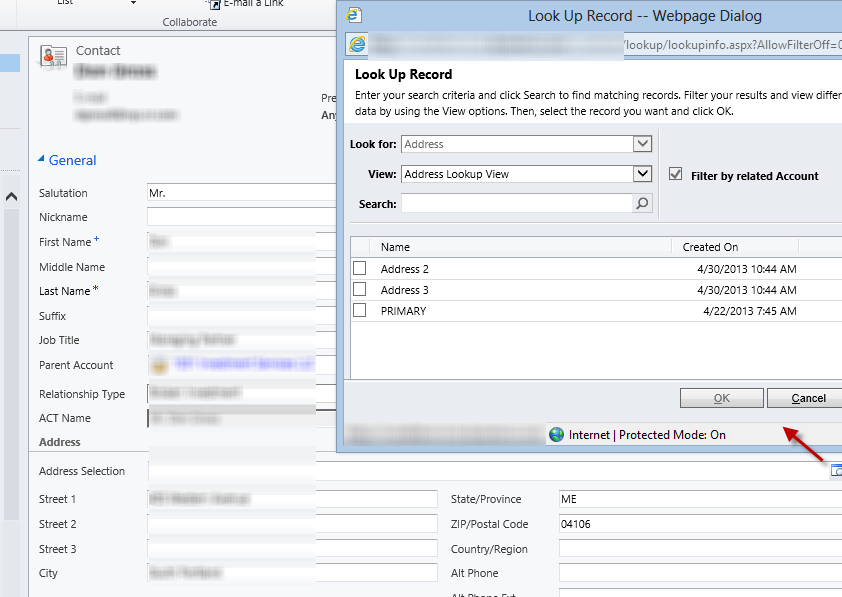Uncheck Filter by related Account
Viewport: 842px width, 597px height.
coord(676,173)
